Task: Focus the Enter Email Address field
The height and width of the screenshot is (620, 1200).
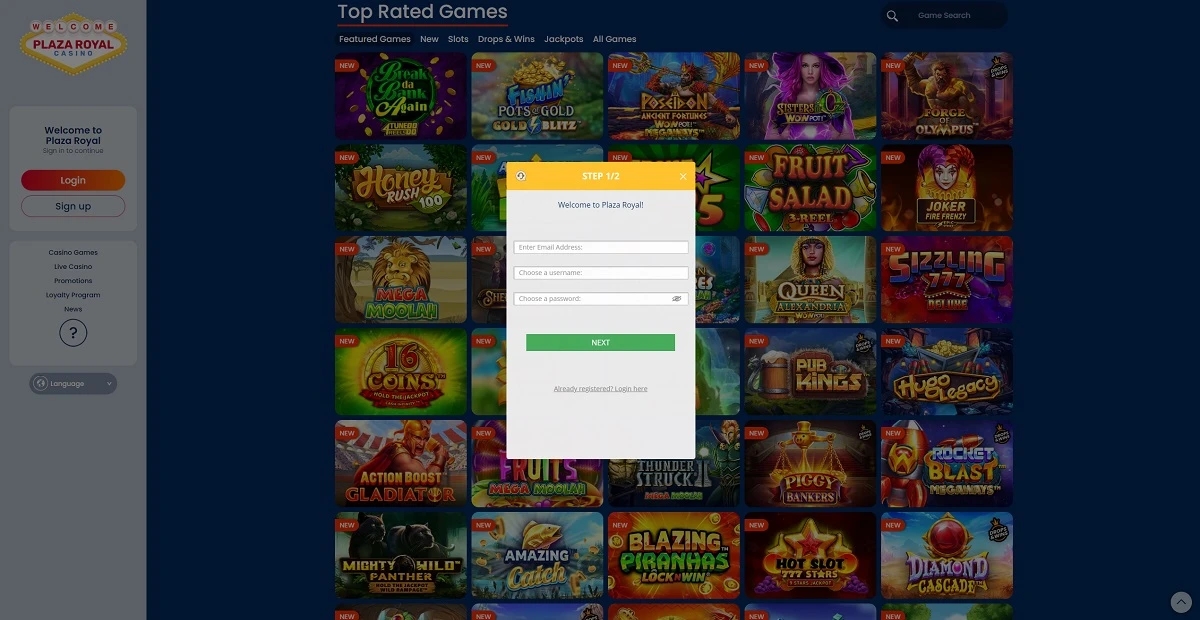Action: coord(601,247)
